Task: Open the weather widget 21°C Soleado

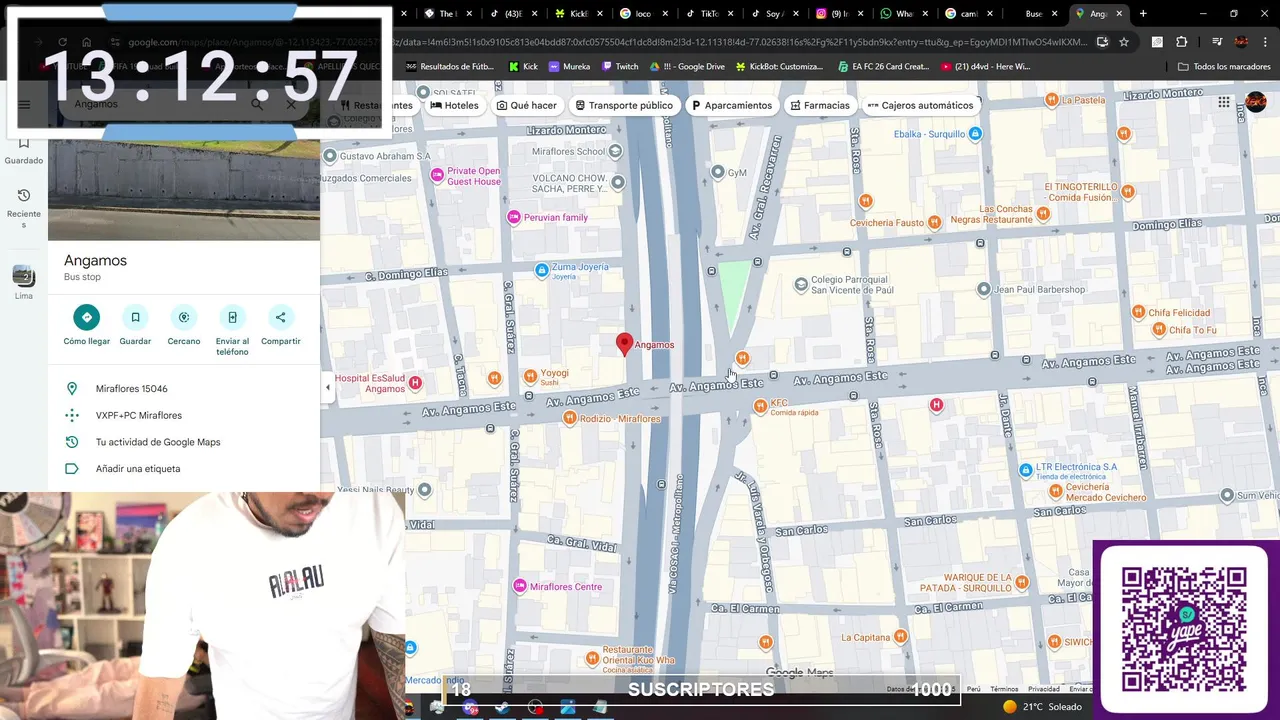Action: tap(1043, 707)
